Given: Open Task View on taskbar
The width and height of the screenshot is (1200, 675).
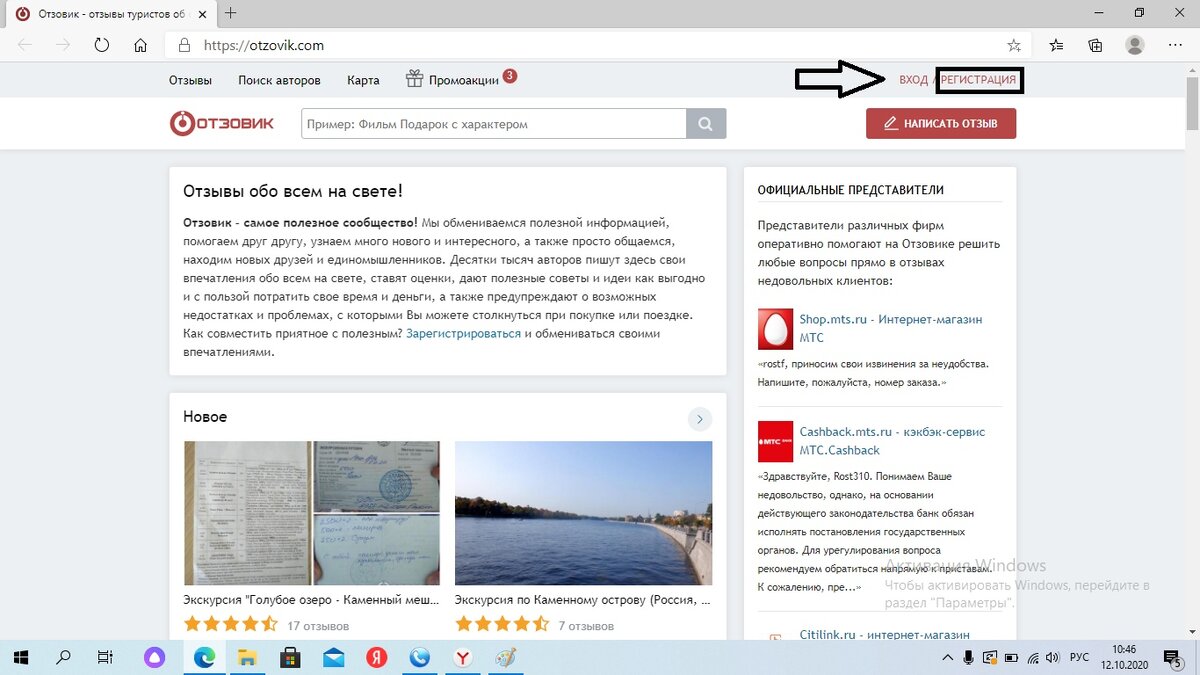Looking at the screenshot, I should 105,657.
